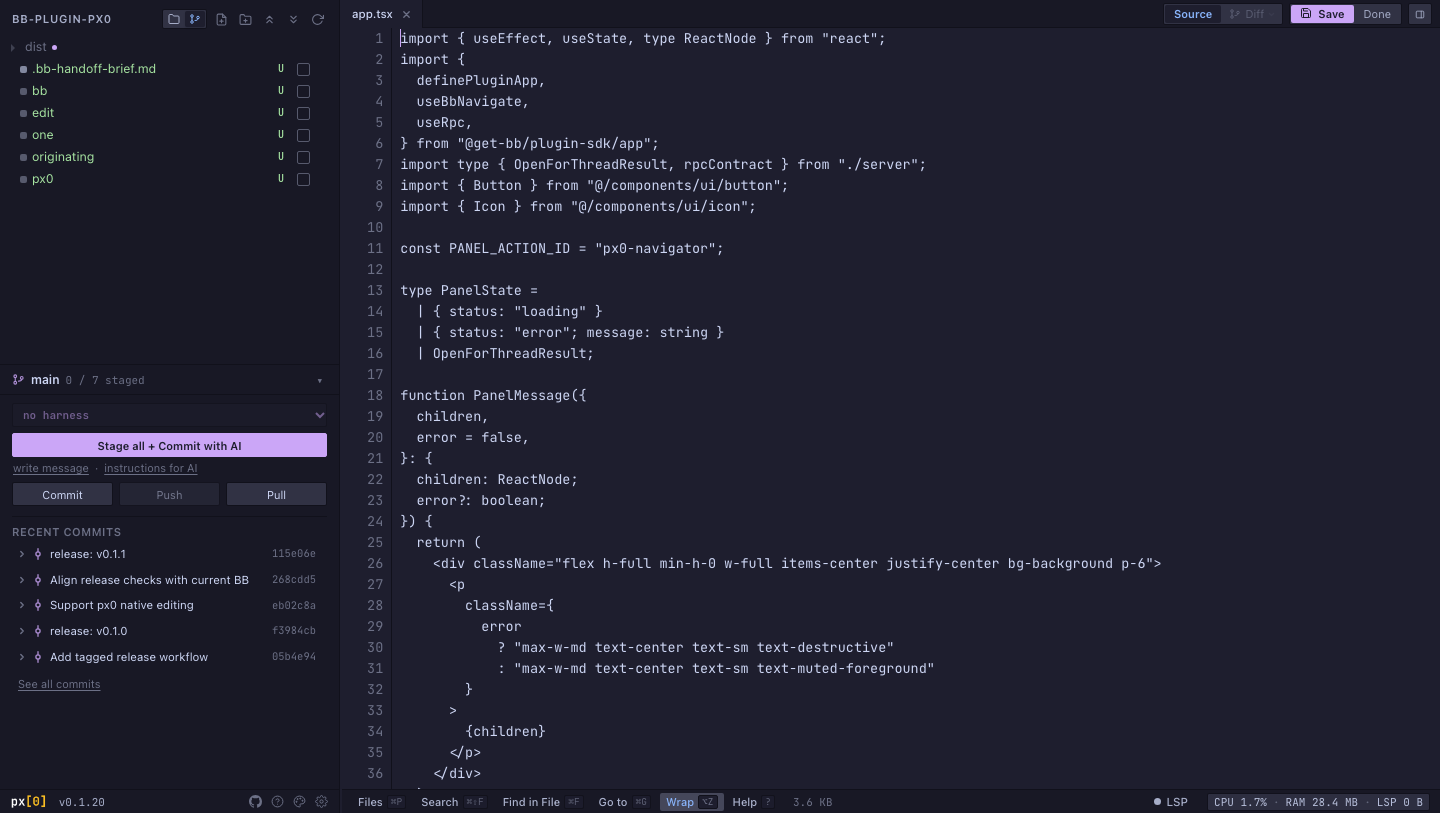The image size is (1440, 813).
Task: Open the GitHub icon link in footer
Action: (x=255, y=801)
